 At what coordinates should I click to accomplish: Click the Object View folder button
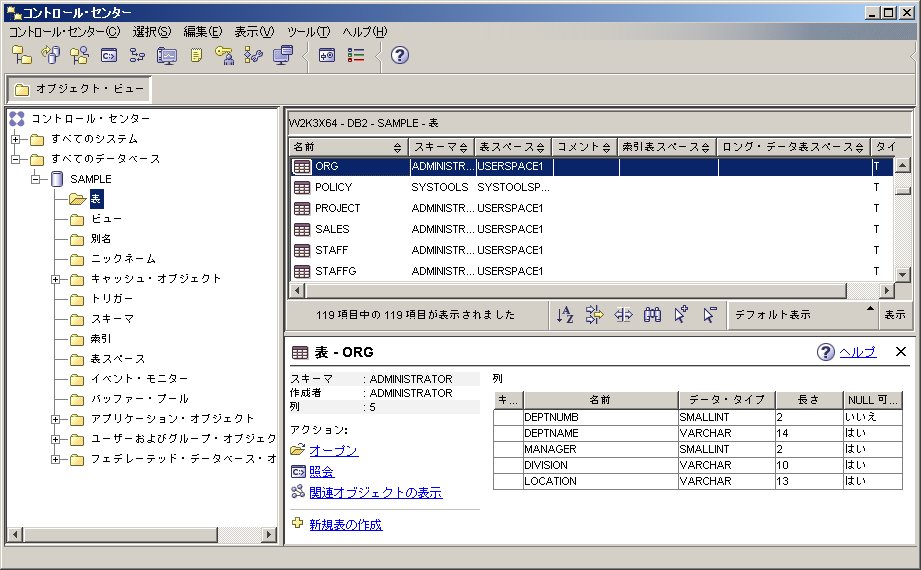coord(79,89)
